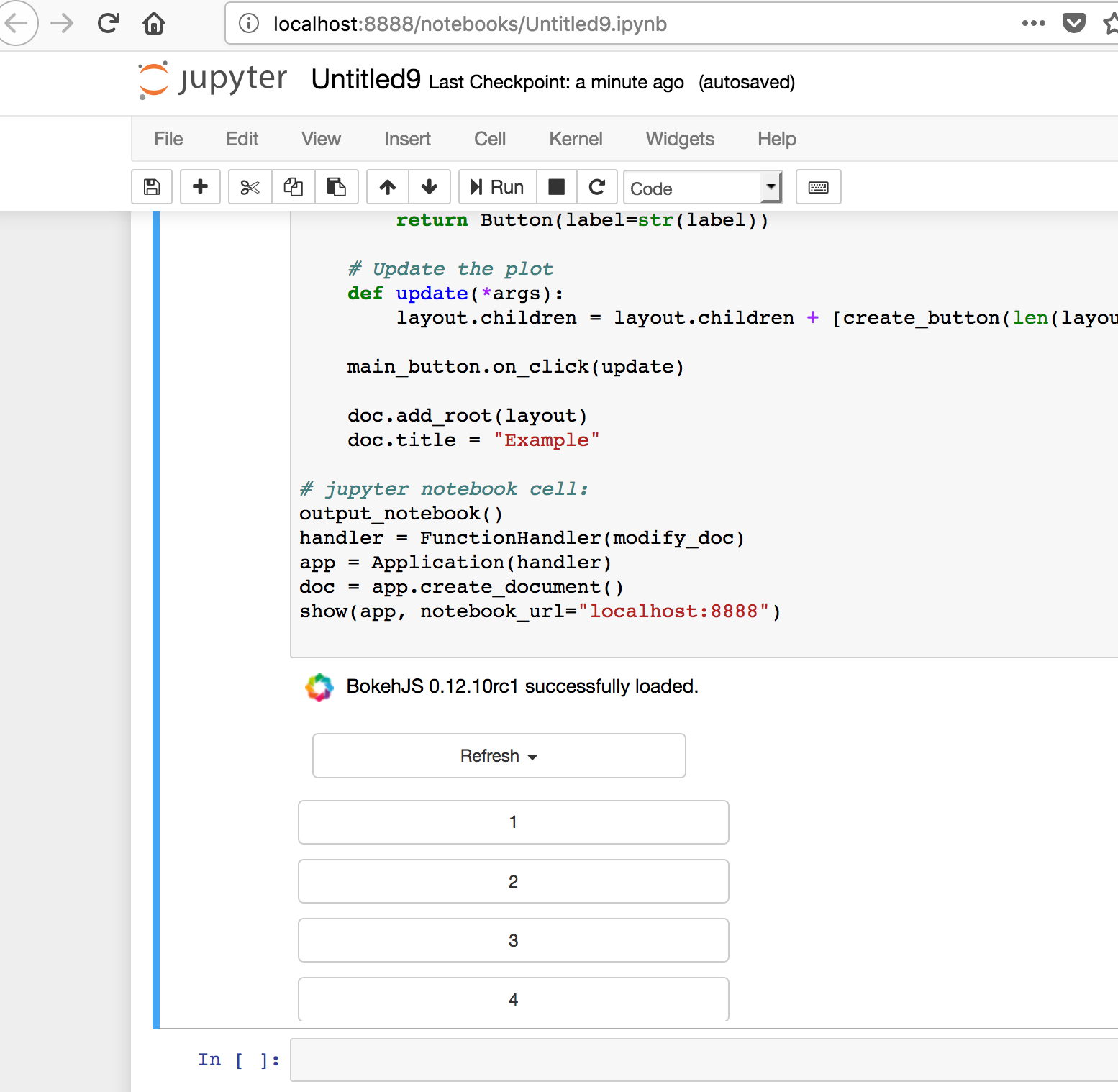Cut the selected cell with the scissors icon
This screenshot has height=1092, width=1118.
click(x=250, y=187)
